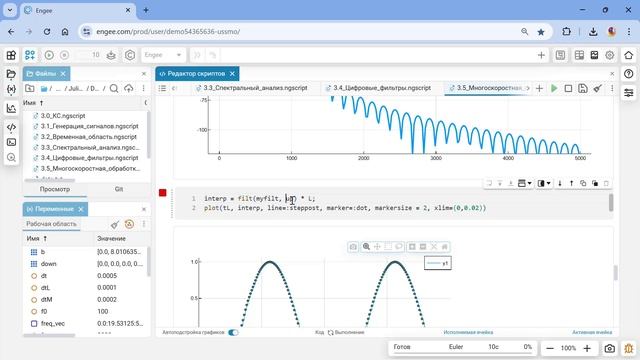
Task: Select the Рабочая область tab
Action: pos(51,224)
